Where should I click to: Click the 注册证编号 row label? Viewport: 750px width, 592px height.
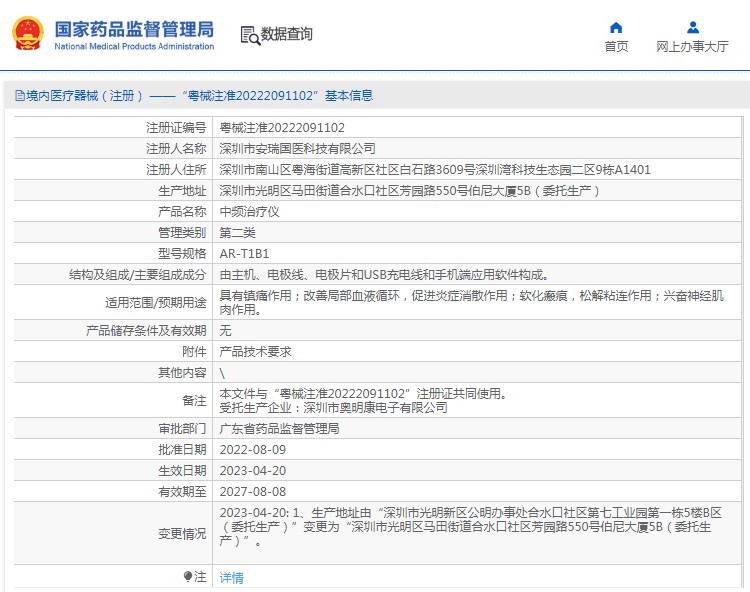tap(176, 128)
